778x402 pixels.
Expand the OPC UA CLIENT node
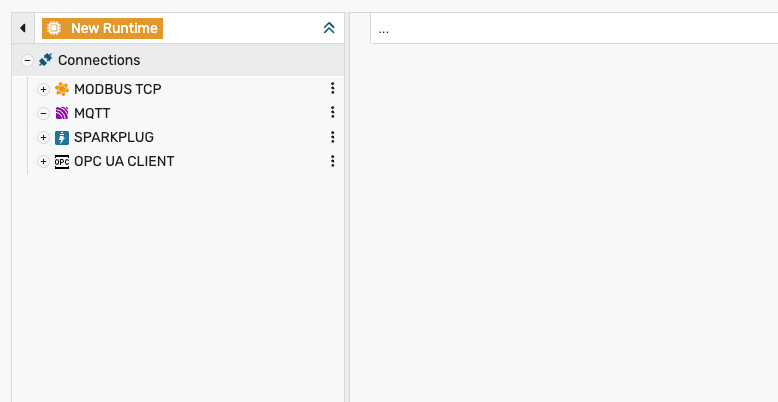(x=43, y=161)
